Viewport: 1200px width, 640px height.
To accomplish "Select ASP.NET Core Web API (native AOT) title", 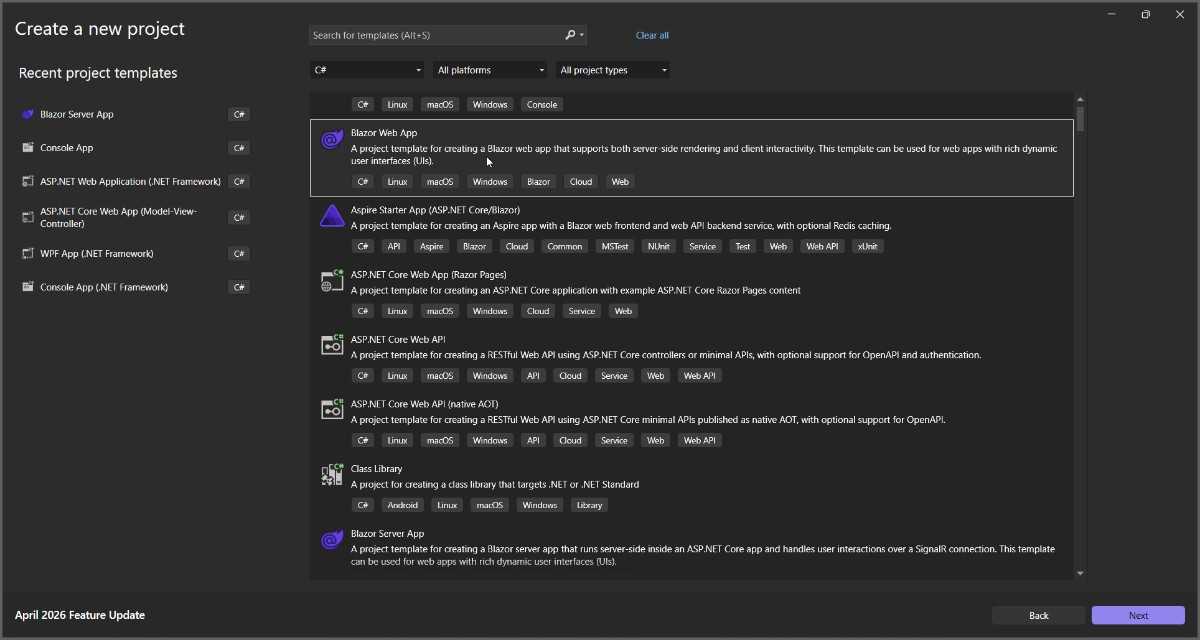I will tap(424, 404).
